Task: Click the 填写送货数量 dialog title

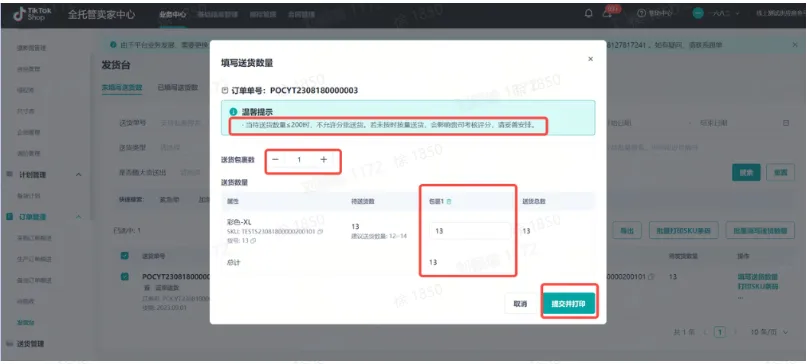Action: point(247,63)
